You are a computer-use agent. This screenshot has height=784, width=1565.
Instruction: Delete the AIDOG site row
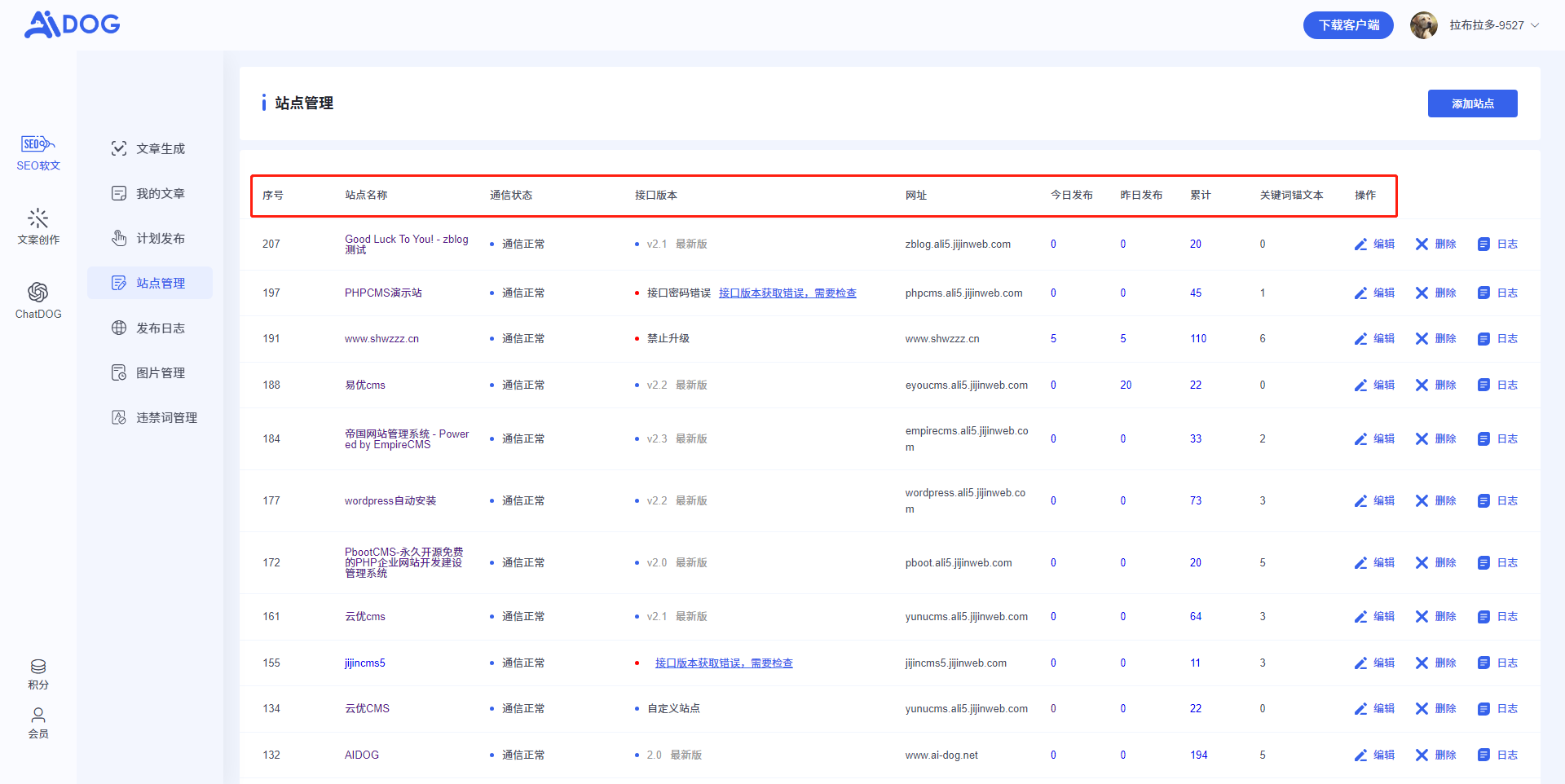tap(1435, 755)
